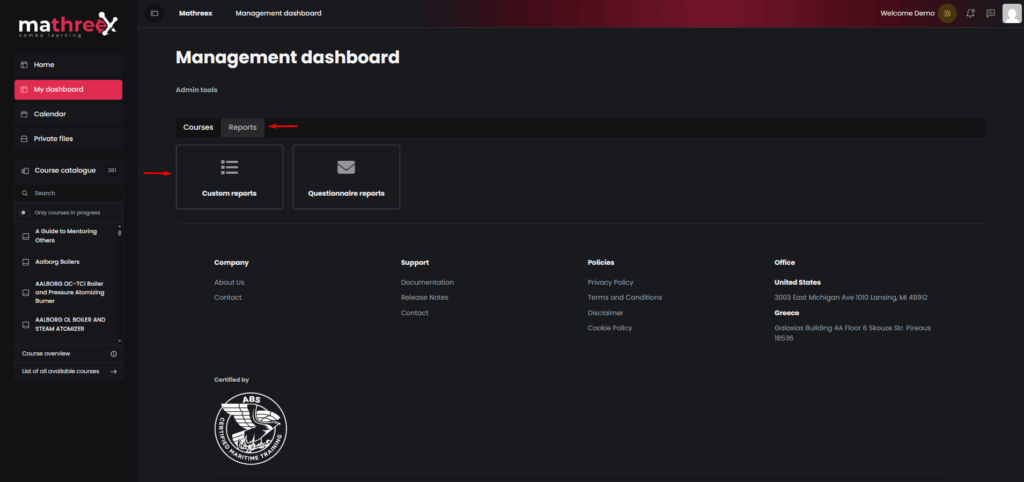
Task: Open the Release Notes link
Action: pyautogui.click(x=424, y=298)
